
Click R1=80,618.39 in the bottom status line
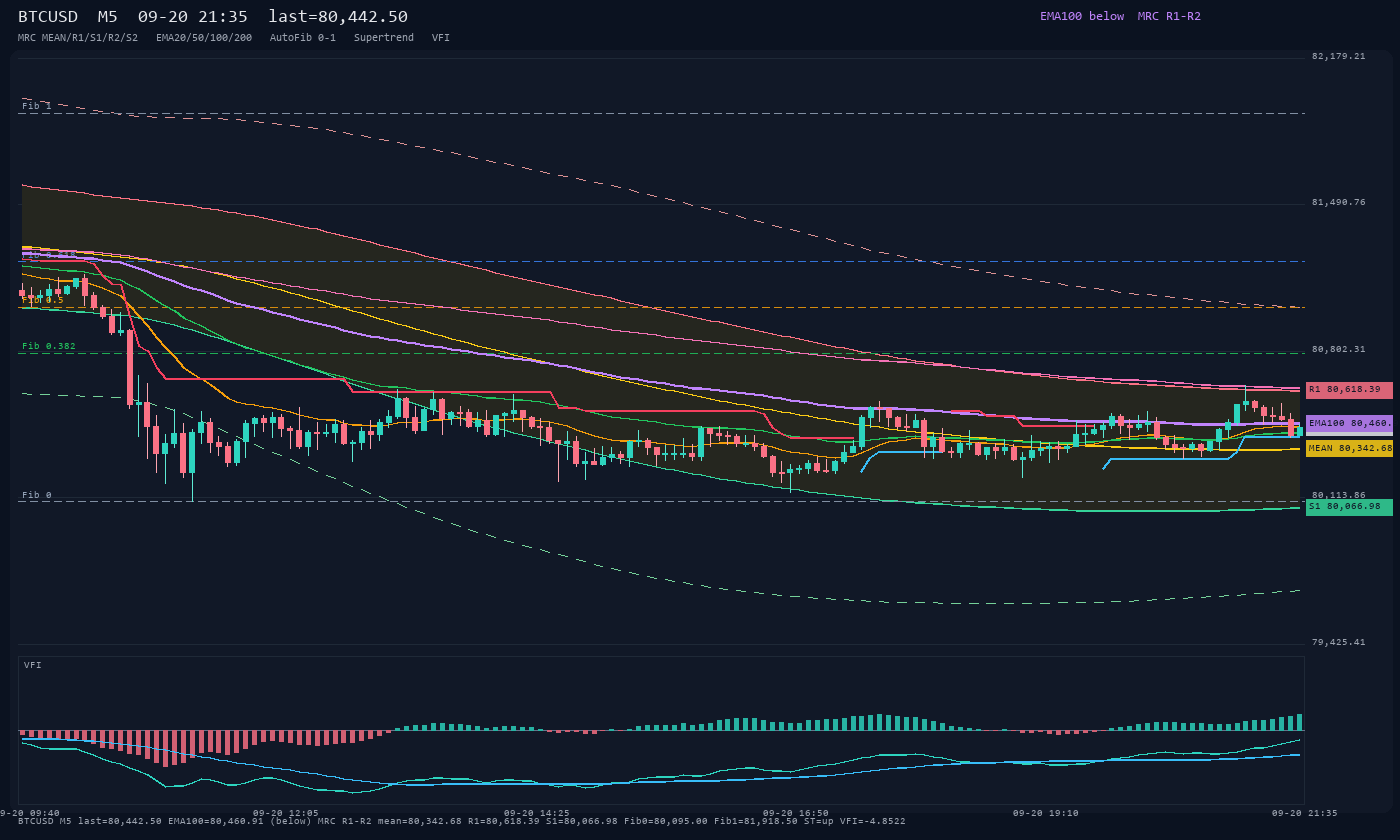pyautogui.click(x=506, y=821)
